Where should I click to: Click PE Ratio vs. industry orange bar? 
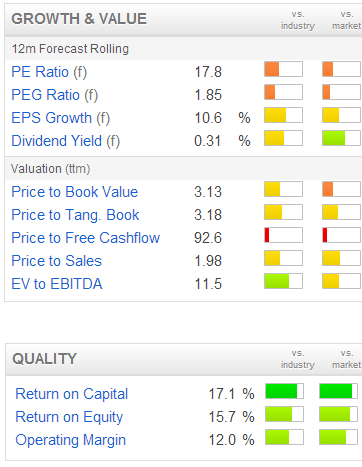click(x=283, y=69)
